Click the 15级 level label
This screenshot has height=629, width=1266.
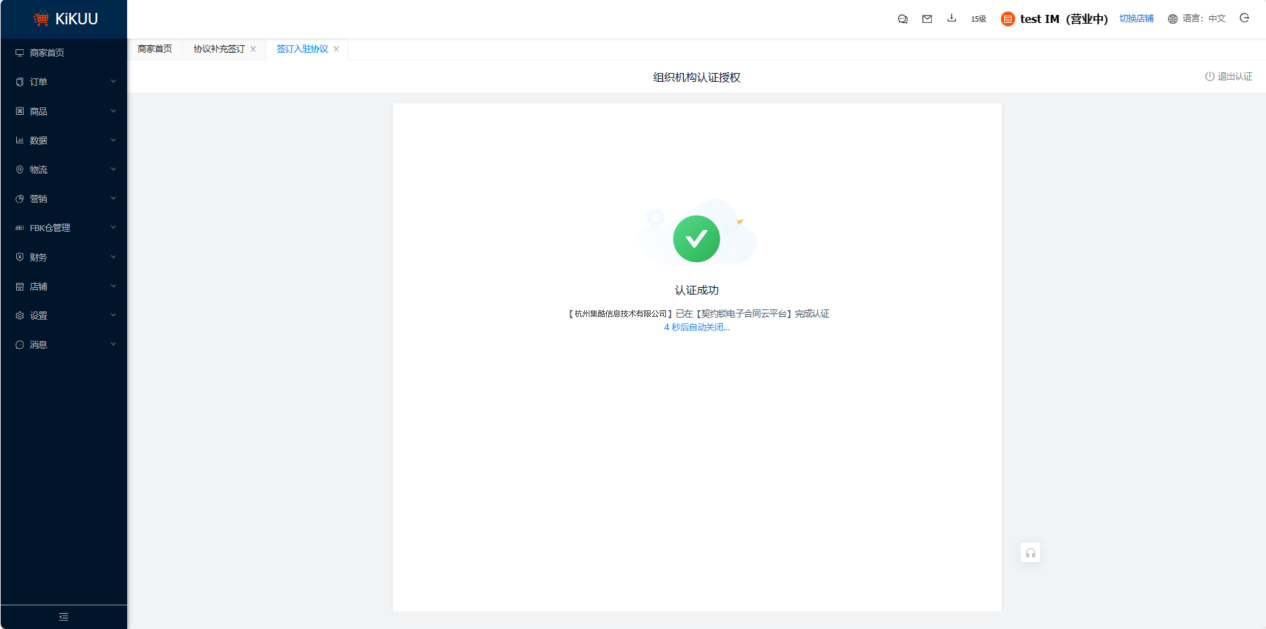978,19
